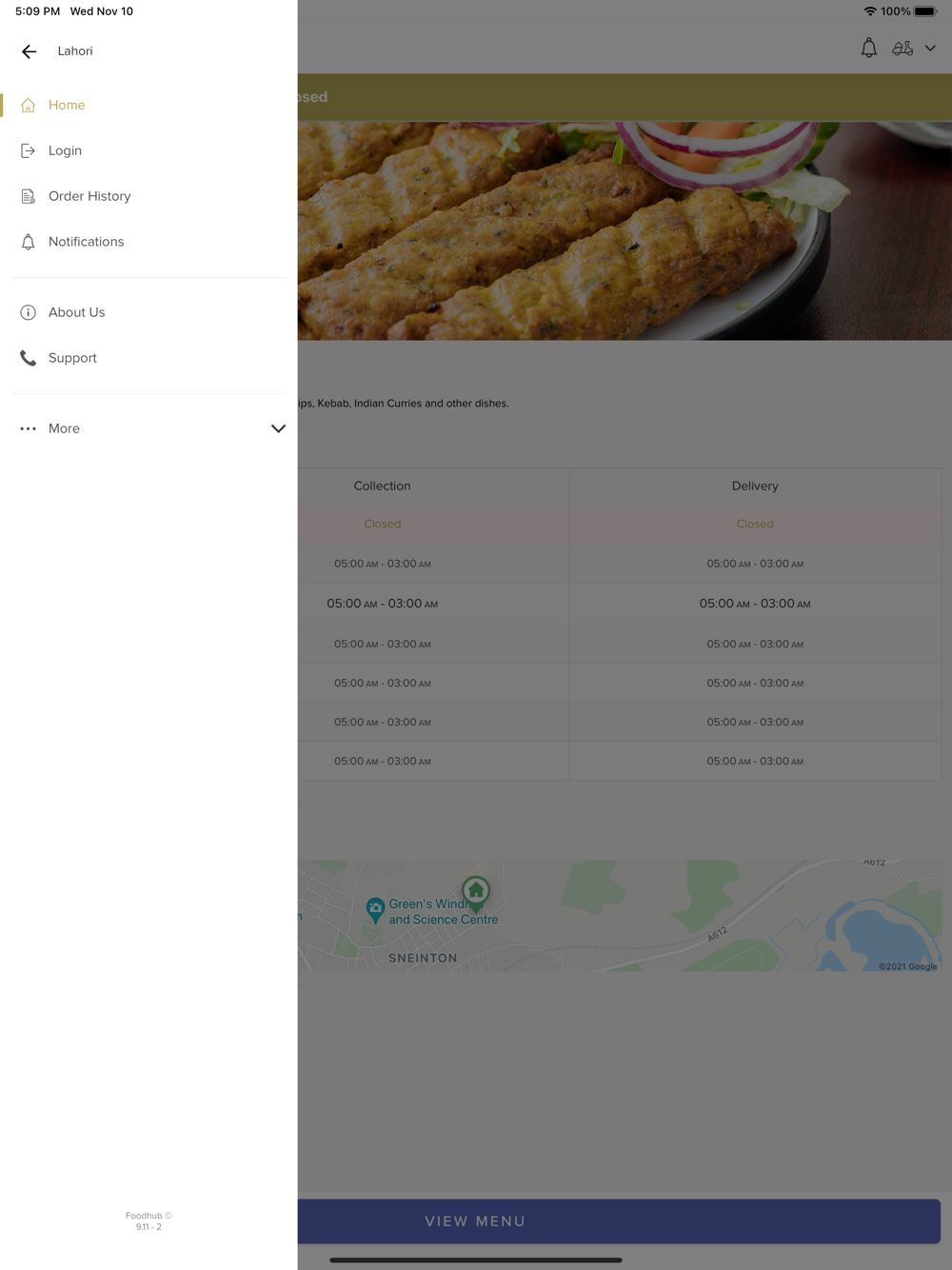The width and height of the screenshot is (952, 1270).
Task: Select Login menu item
Action: [149, 150]
